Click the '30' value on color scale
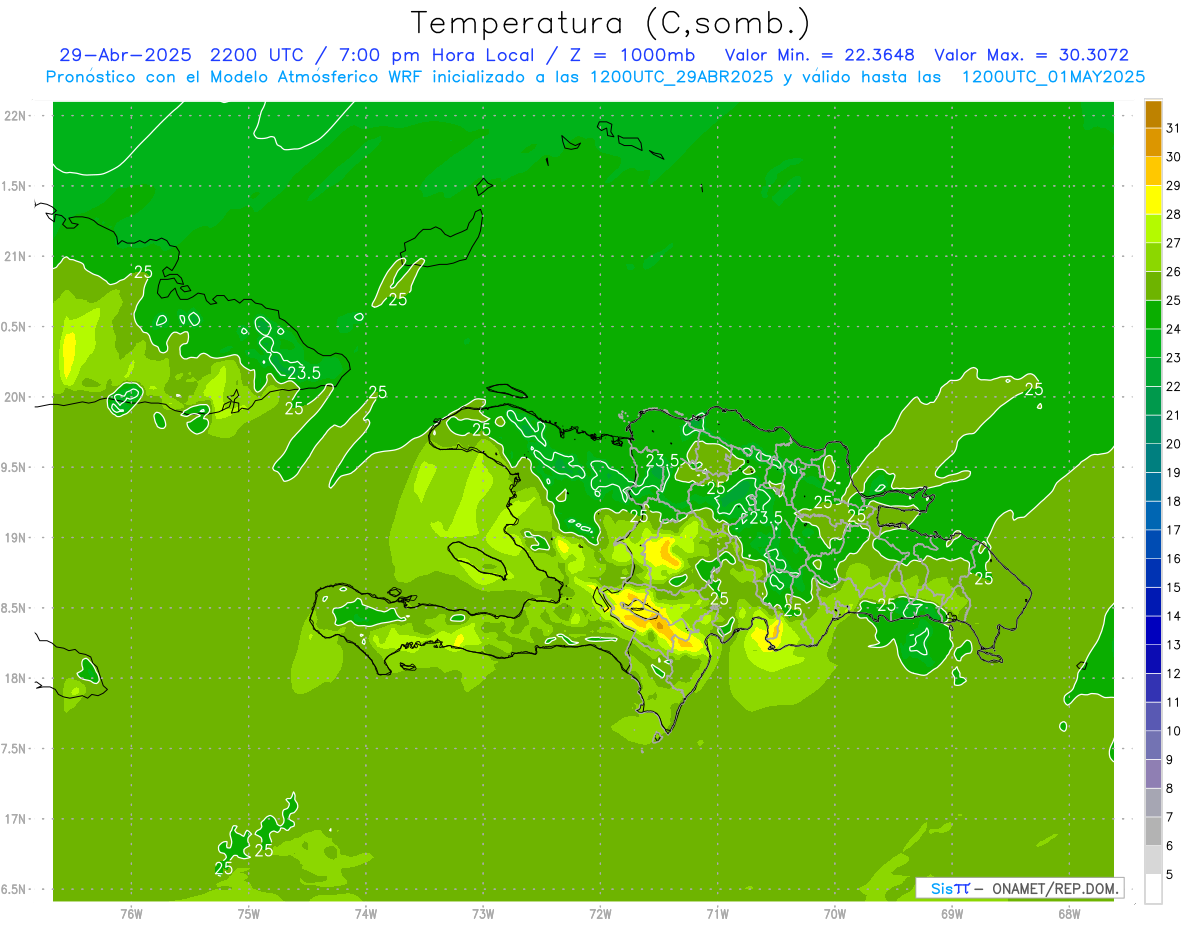The image size is (1200, 927). [x=1174, y=157]
